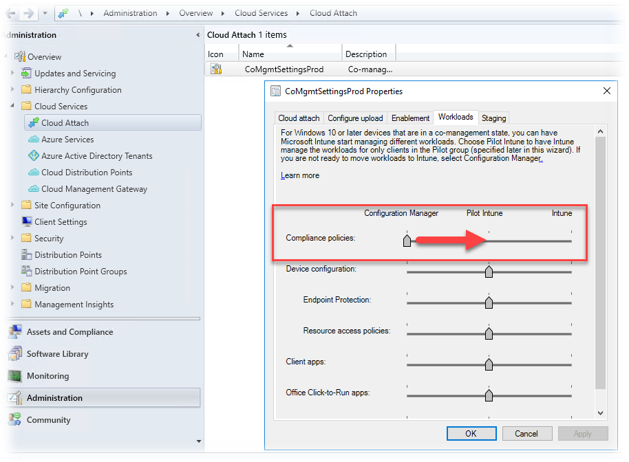
Task: Click the Device configuration slider thumb
Action: click(489, 271)
